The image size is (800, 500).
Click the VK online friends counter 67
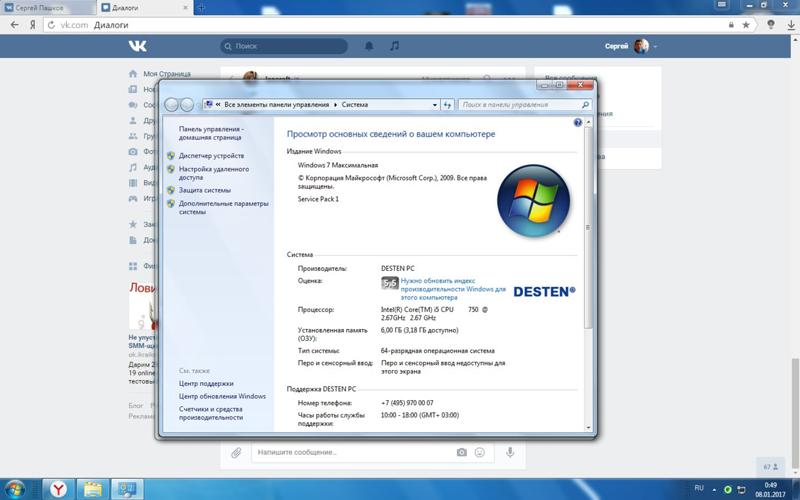point(771,467)
